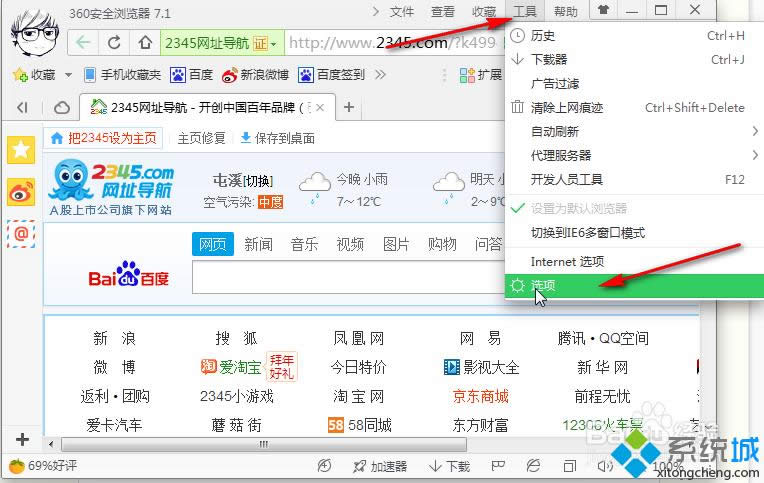Screen dimensions: 764x483
Task: Go to the home page icon
Action: point(145,43)
